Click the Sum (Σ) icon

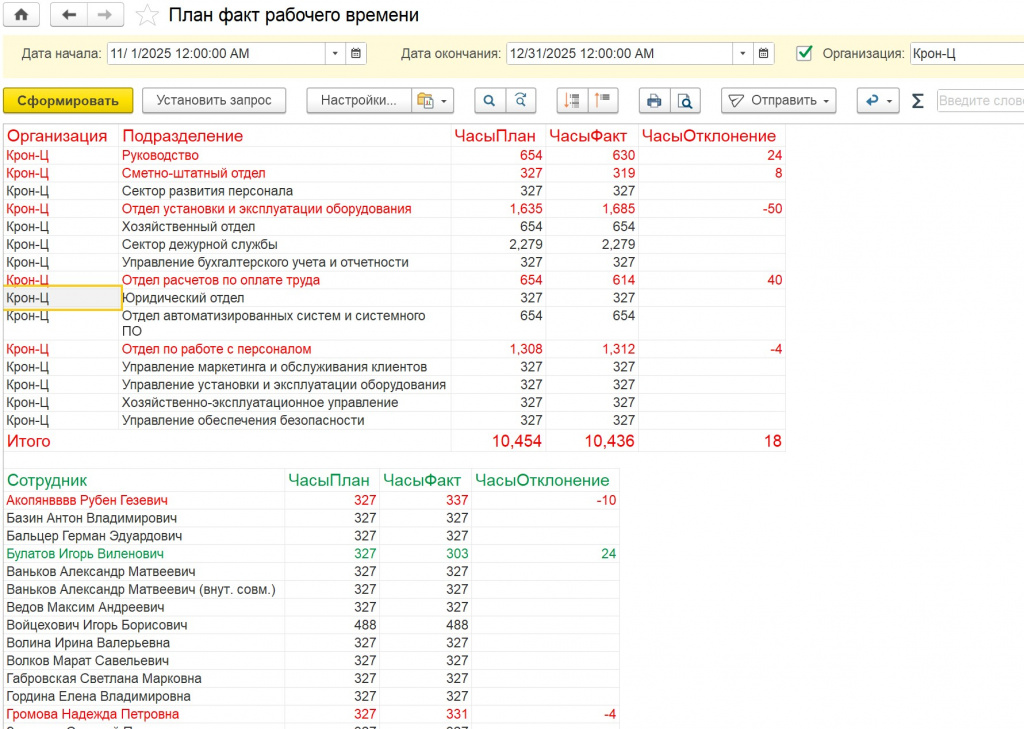pyautogui.click(x=917, y=100)
